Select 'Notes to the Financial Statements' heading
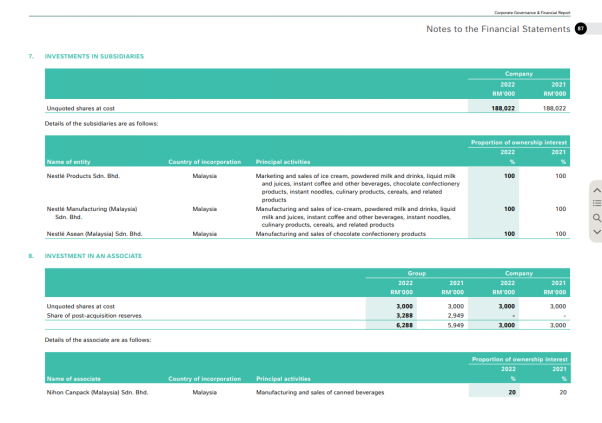Screen dimensions: 602x423 [x=498, y=29]
